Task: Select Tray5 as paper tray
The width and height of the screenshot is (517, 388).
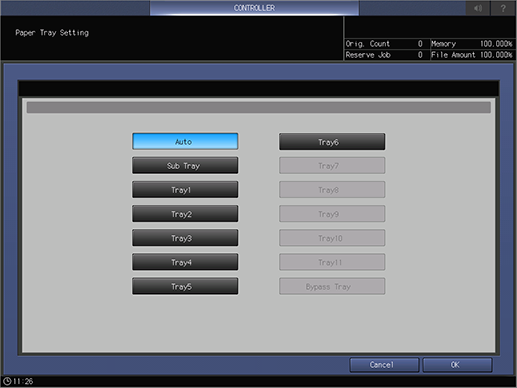Action: point(185,286)
